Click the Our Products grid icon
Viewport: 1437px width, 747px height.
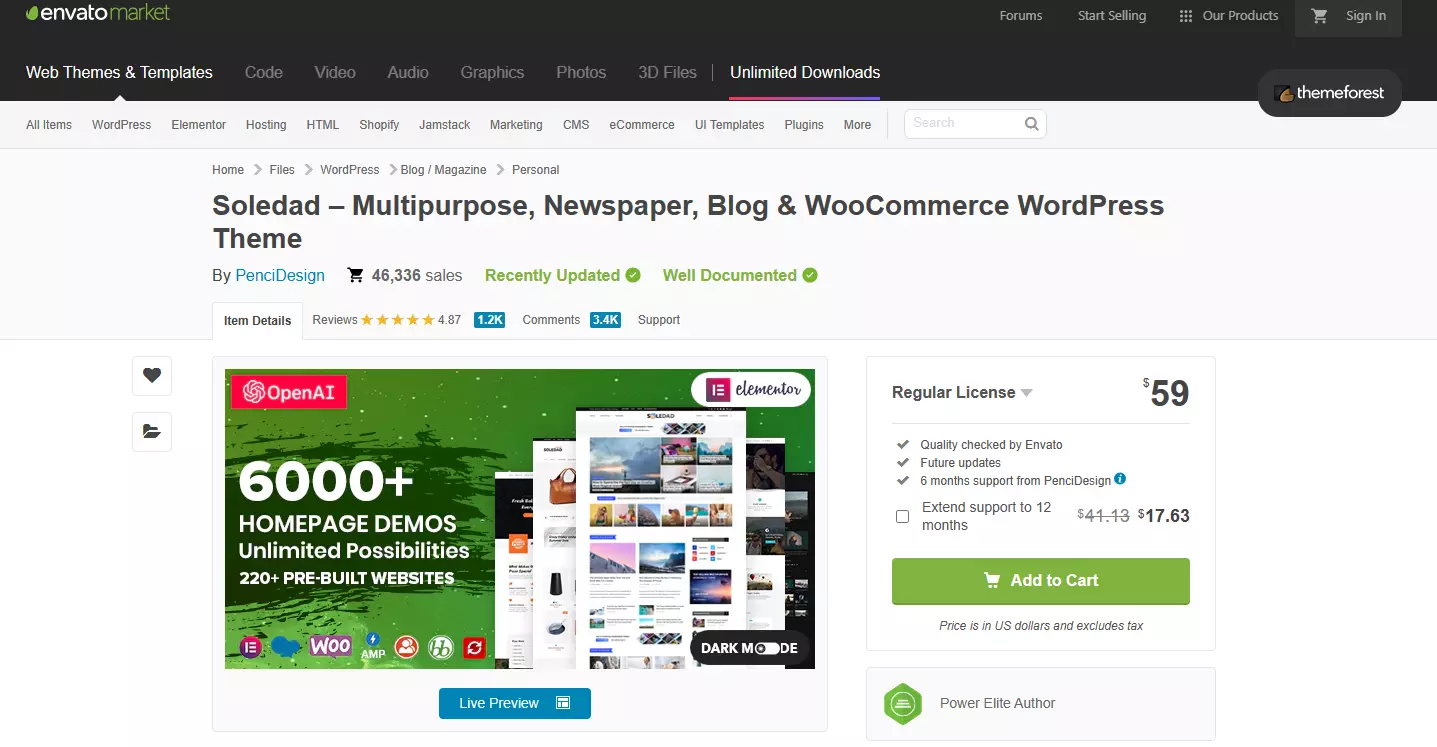pos(1186,16)
